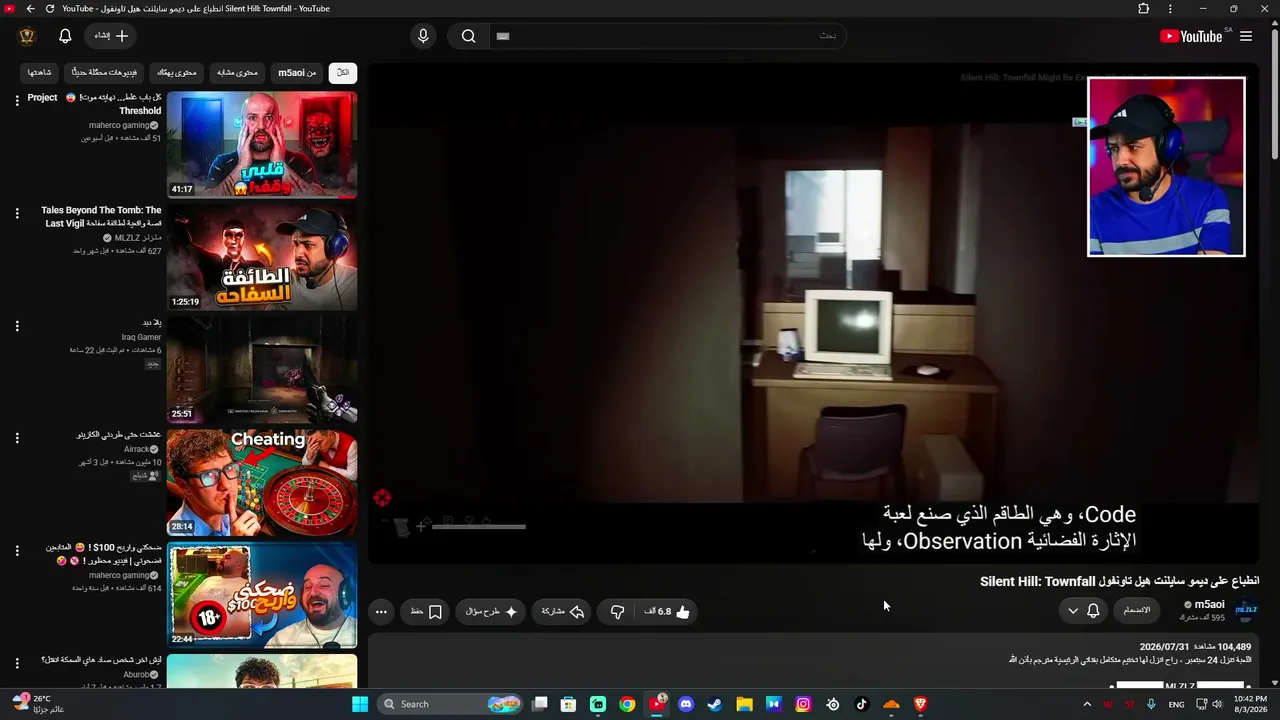Click inside the YouTube search field
This screenshot has height=720, width=1280.
tap(668, 36)
